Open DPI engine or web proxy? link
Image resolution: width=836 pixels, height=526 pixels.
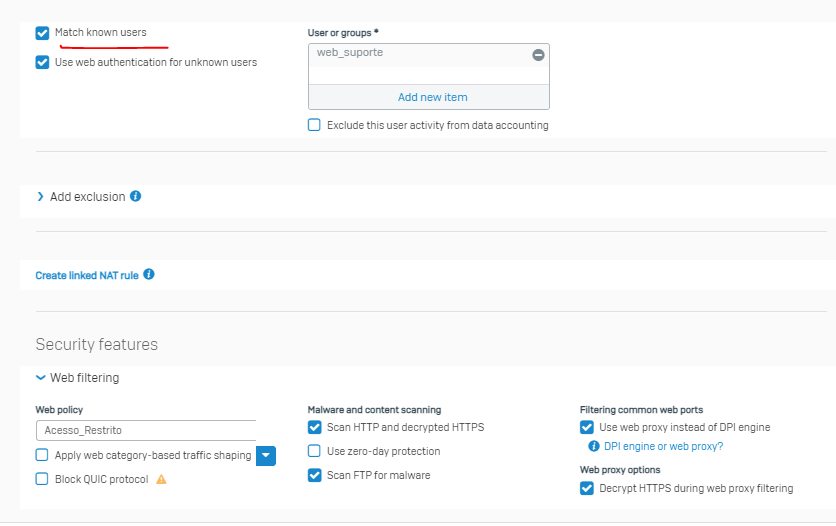click(x=663, y=446)
